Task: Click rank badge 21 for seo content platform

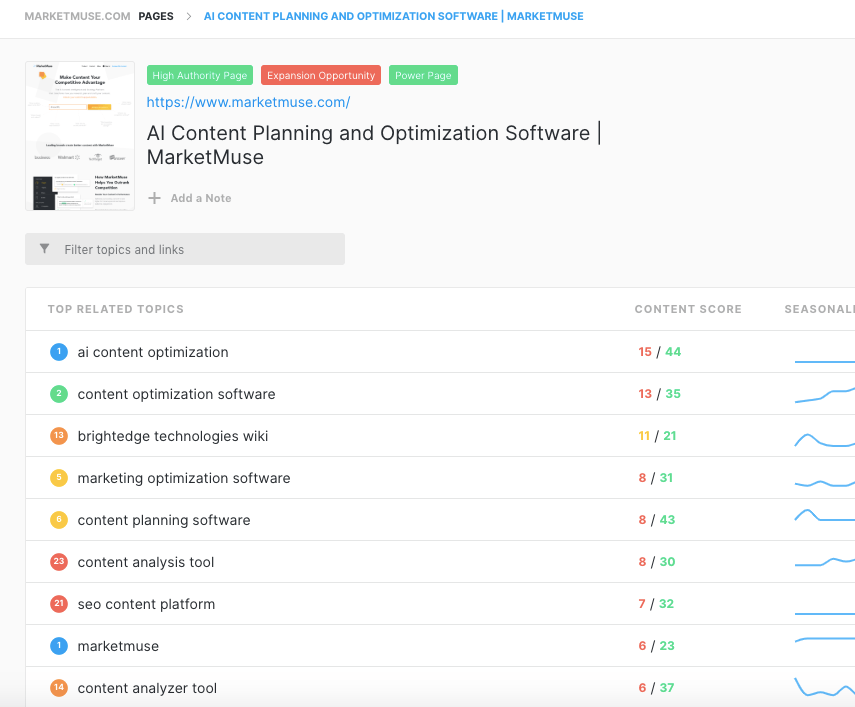Action: pyautogui.click(x=59, y=604)
